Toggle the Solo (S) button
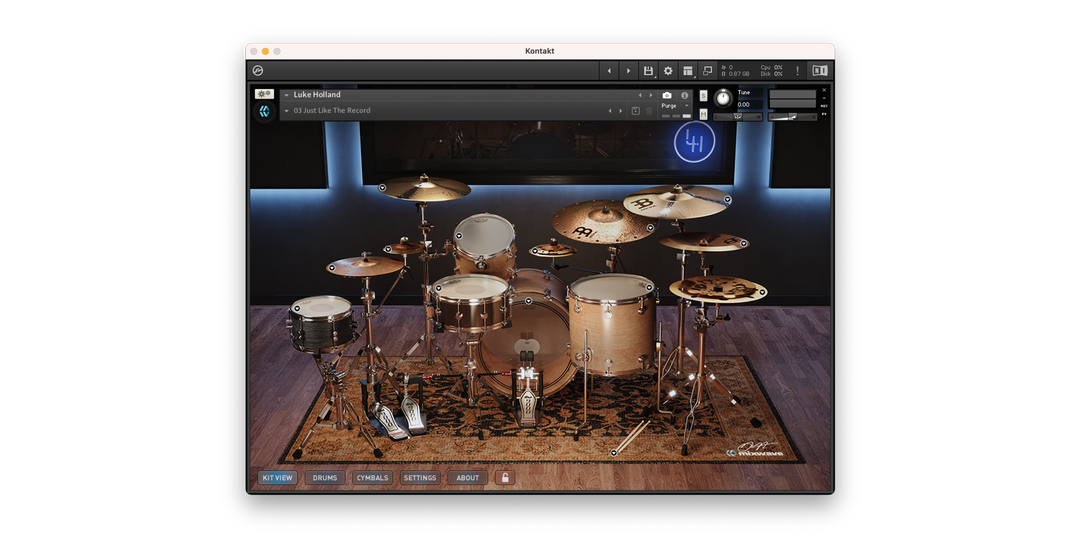Image resolution: width=1080 pixels, height=541 pixels. coord(704,96)
